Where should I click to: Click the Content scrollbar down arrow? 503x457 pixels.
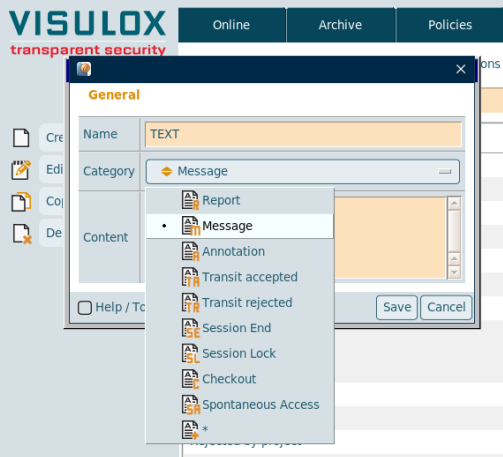point(454,272)
